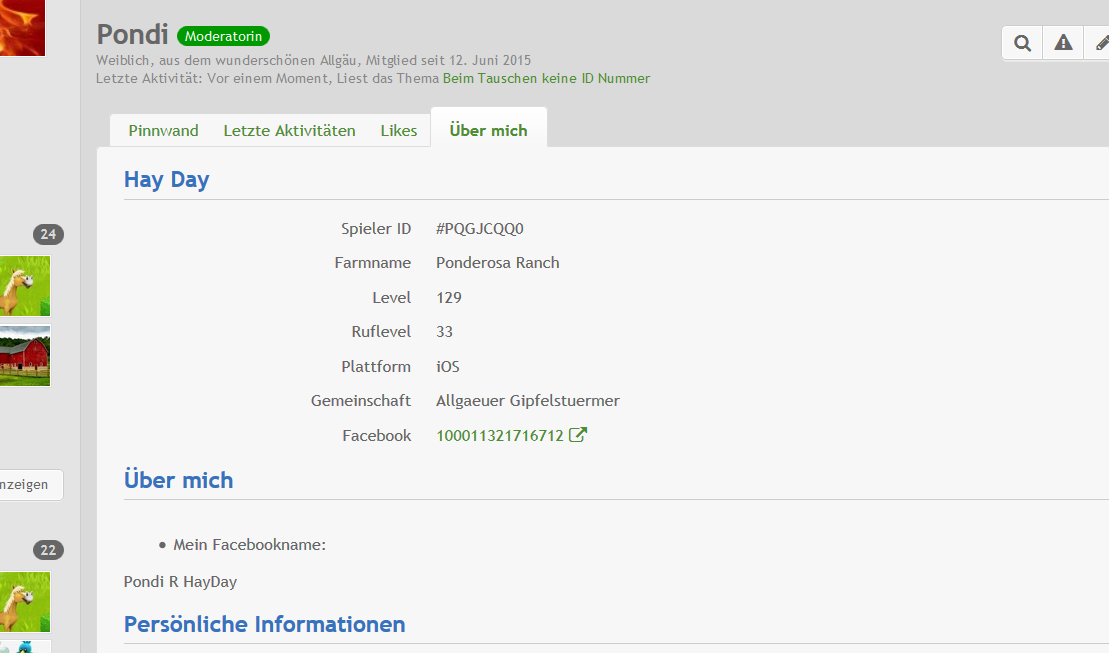This screenshot has height=653, width=1109.
Task: Click the warning triangle report icon
Action: point(1063,43)
